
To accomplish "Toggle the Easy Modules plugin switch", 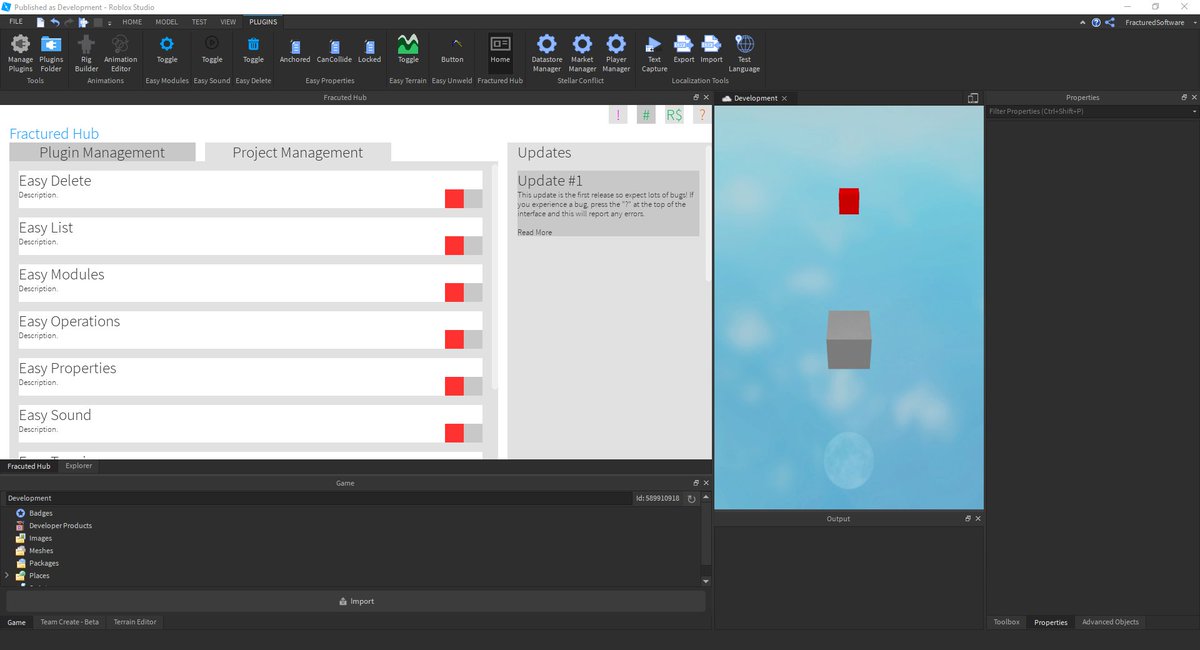I will 463,292.
